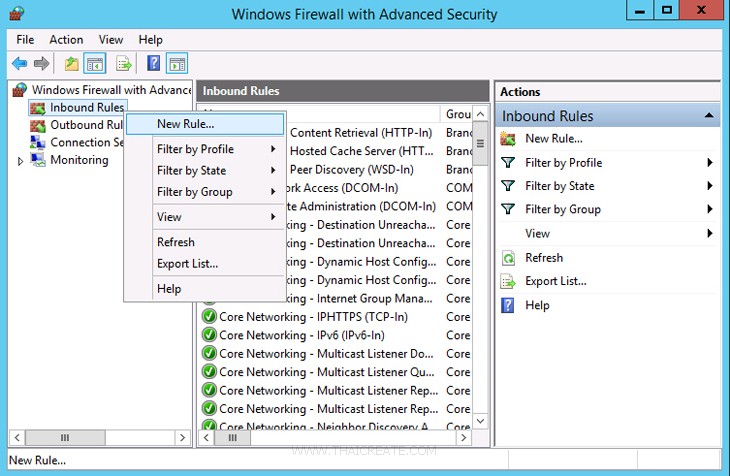
Task: Open the File menu
Action: (25, 40)
